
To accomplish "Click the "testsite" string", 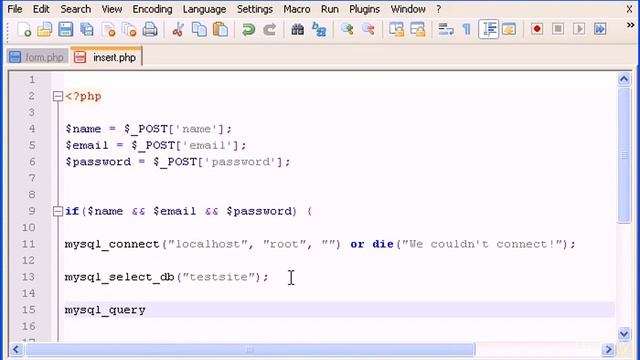I will (x=219, y=277).
